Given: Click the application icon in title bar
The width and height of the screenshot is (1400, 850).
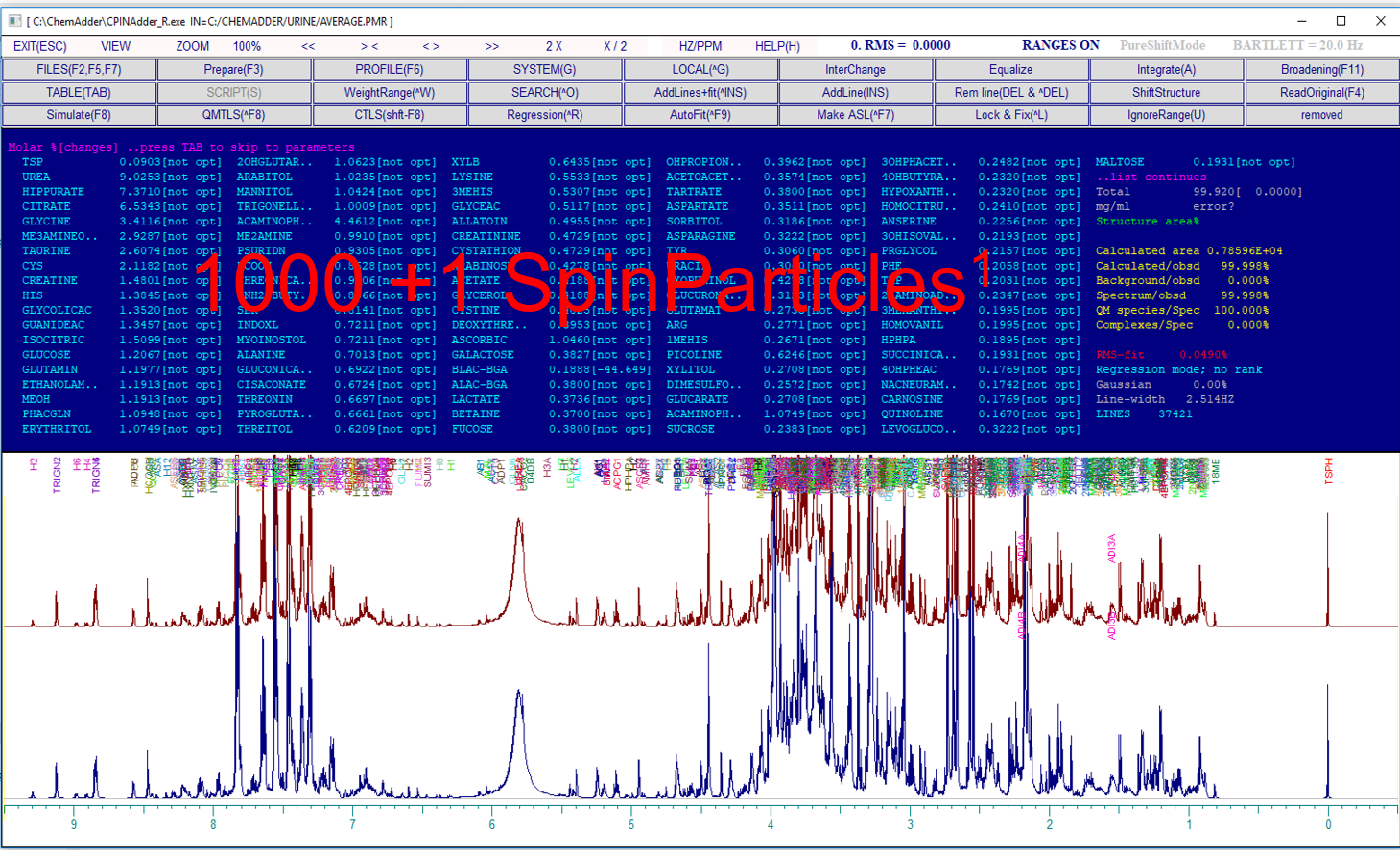Looking at the screenshot, I should 15,21.
